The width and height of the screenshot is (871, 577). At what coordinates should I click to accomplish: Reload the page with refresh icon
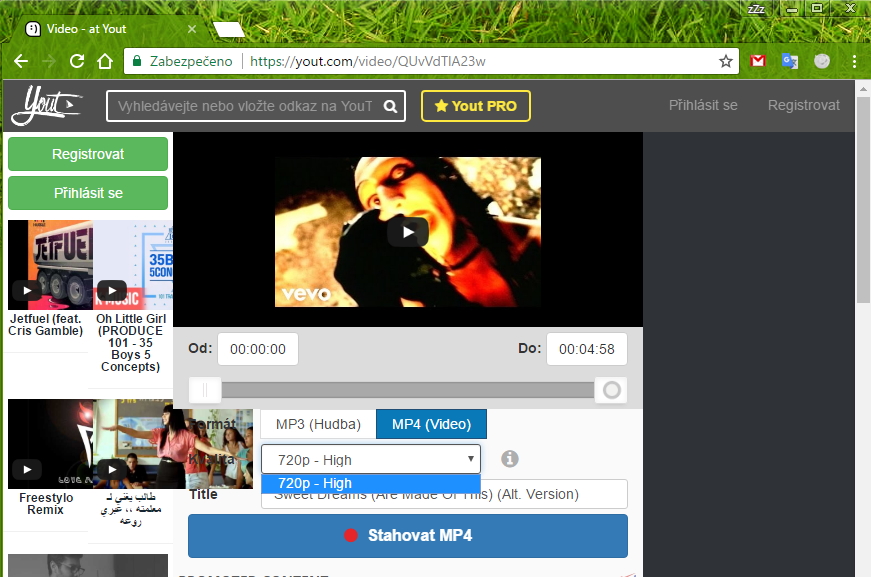pyautogui.click(x=77, y=61)
